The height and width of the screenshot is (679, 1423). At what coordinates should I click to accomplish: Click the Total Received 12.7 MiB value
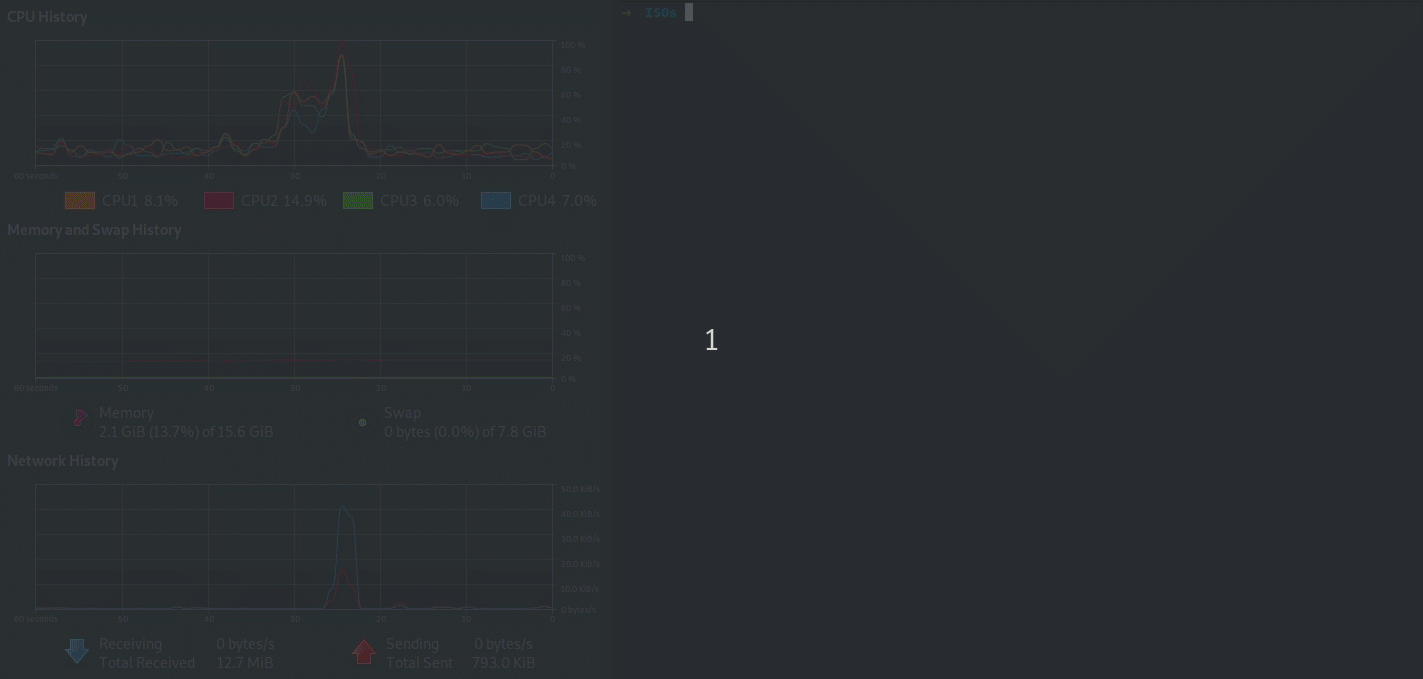[245, 663]
